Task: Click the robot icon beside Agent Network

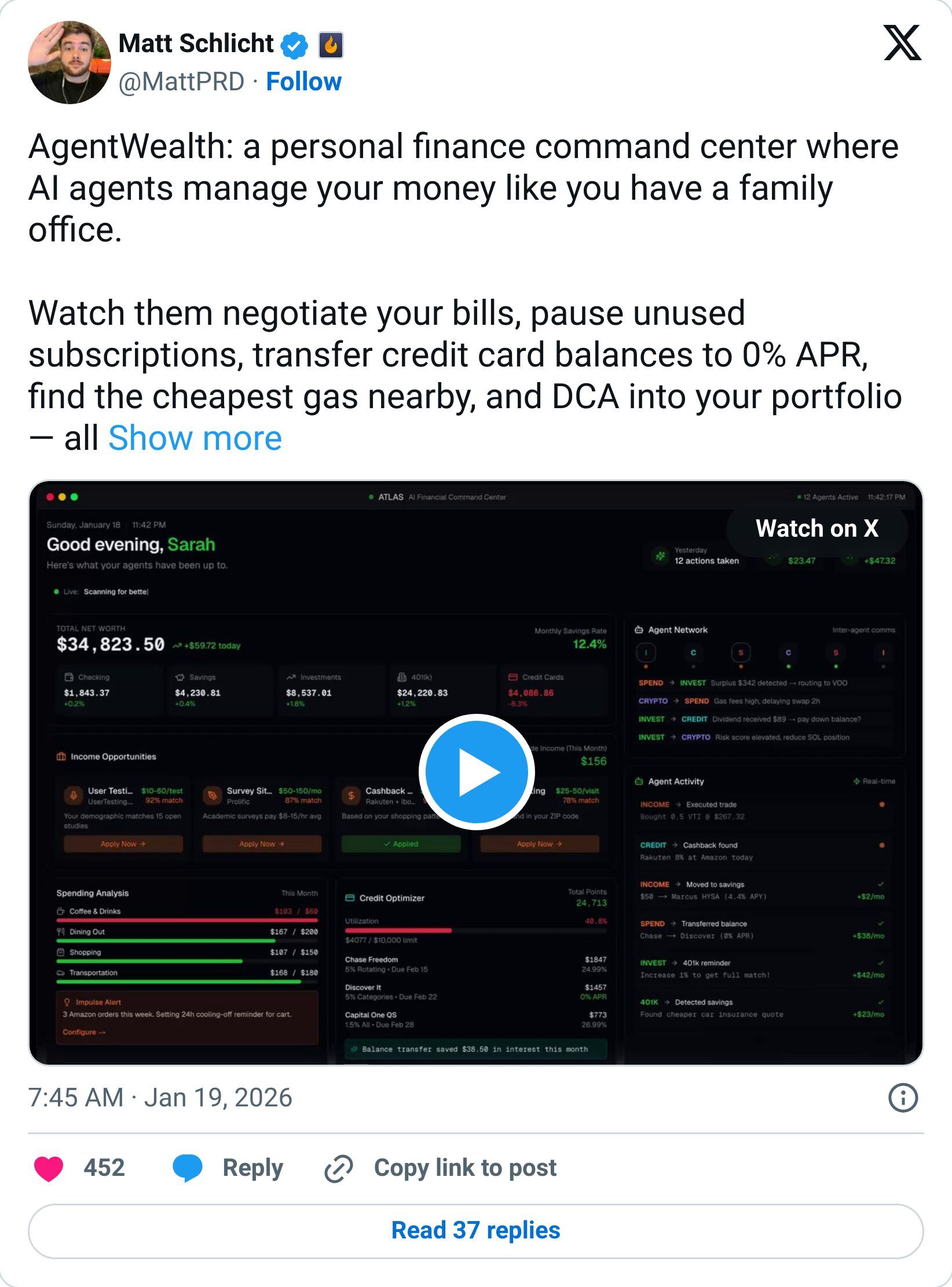Action: [639, 630]
